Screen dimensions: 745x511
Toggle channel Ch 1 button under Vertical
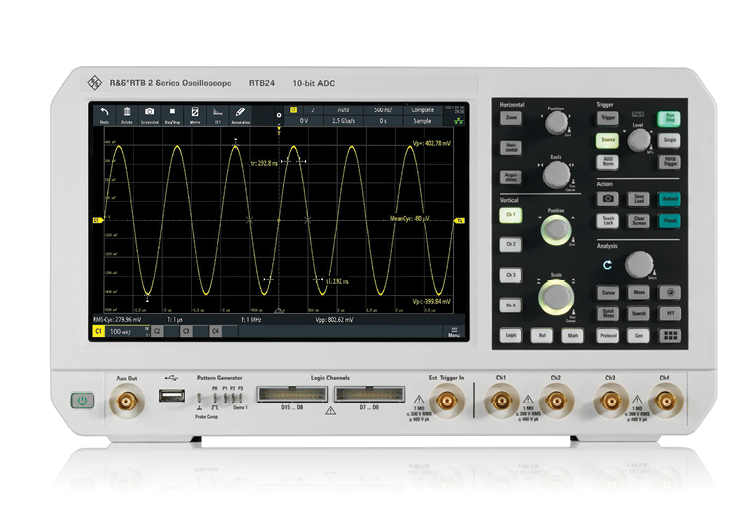[511, 215]
